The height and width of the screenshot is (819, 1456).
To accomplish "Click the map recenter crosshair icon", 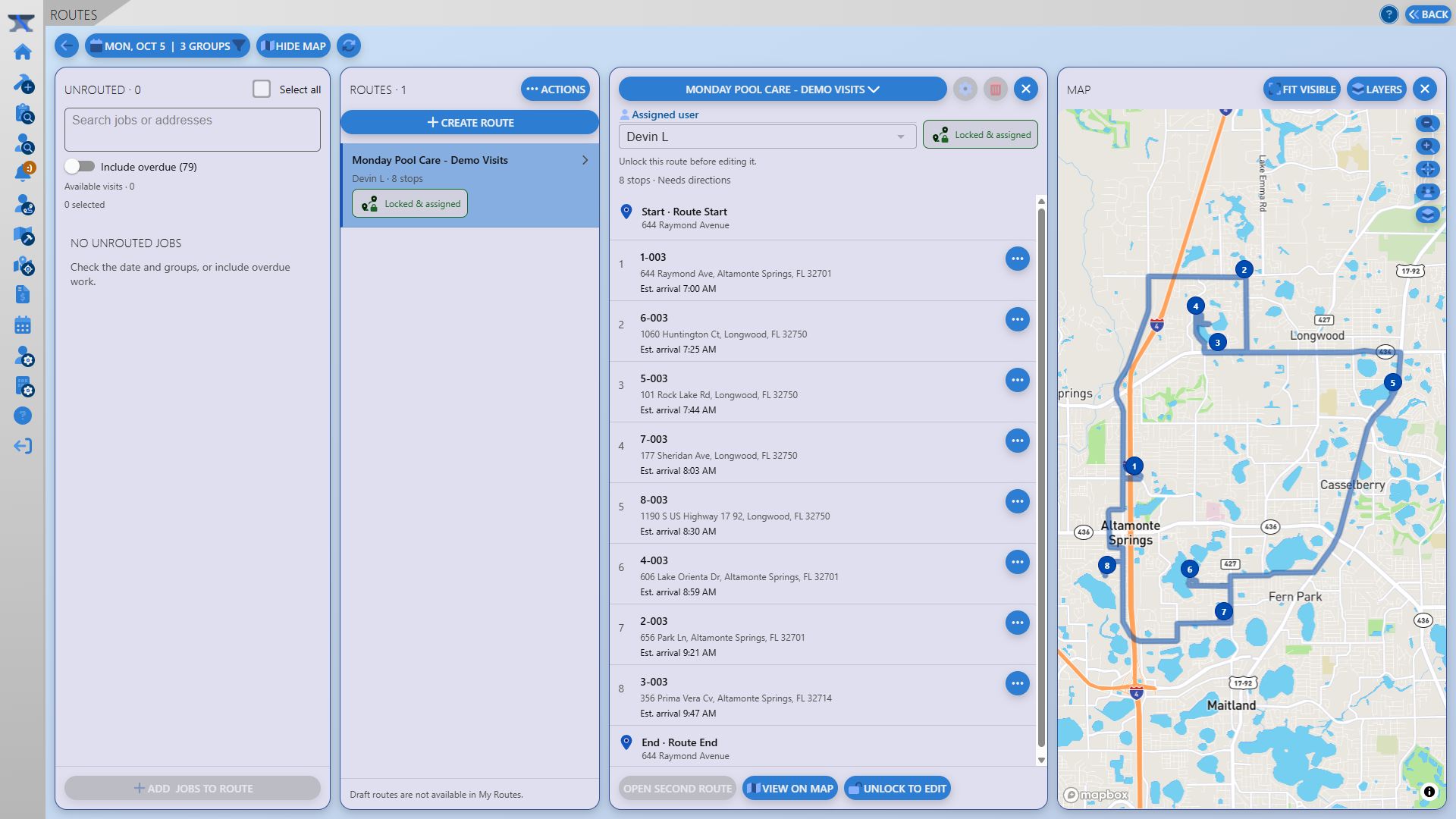I will pos(1427,169).
